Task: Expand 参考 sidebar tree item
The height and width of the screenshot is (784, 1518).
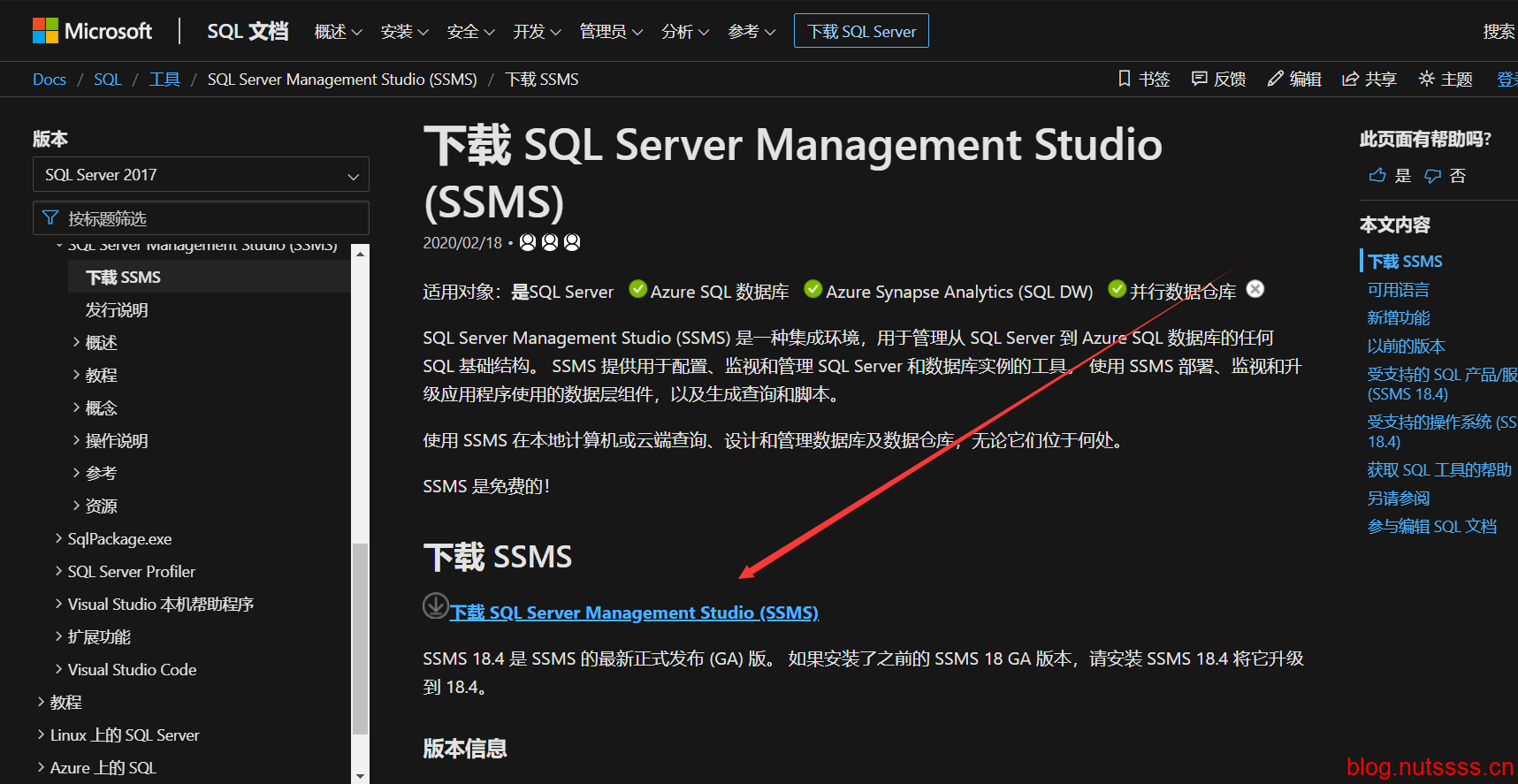Action: click(x=77, y=473)
